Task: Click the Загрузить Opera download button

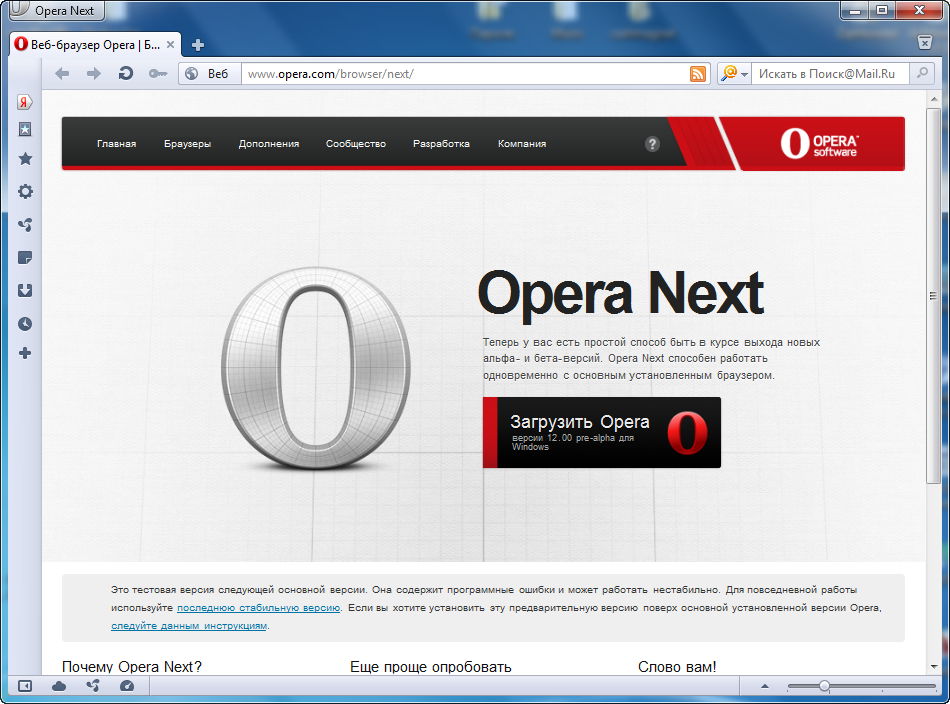Action: (x=601, y=432)
